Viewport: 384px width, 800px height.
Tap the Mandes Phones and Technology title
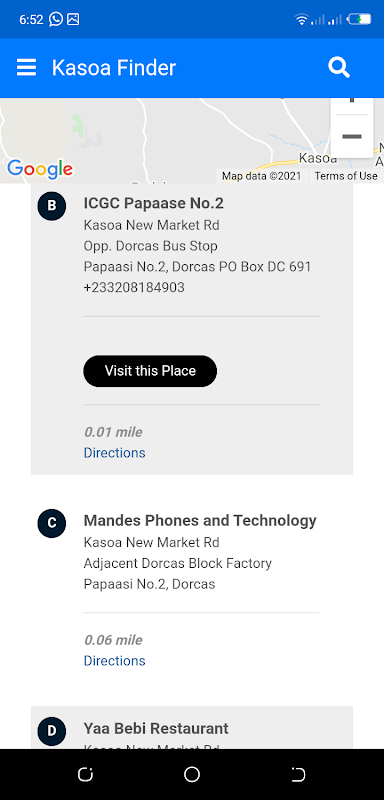(x=200, y=520)
